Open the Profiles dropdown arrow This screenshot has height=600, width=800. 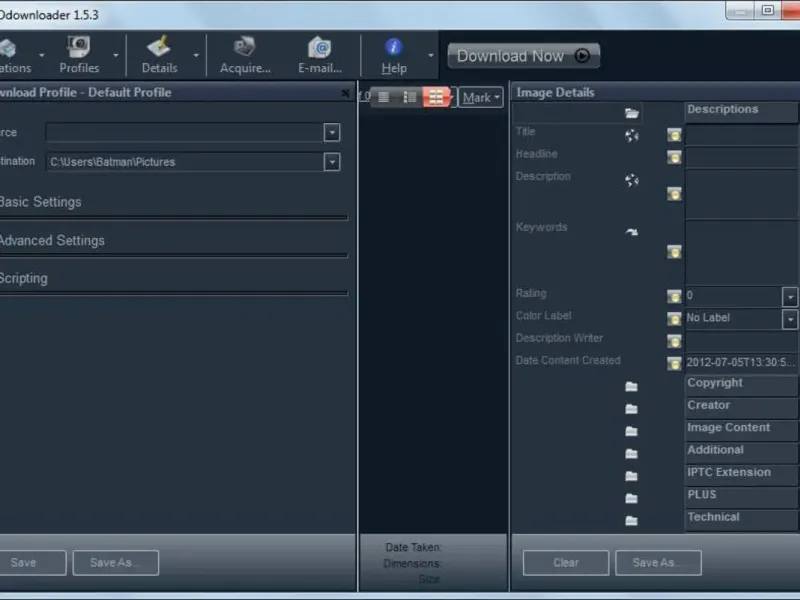[116, 55]
